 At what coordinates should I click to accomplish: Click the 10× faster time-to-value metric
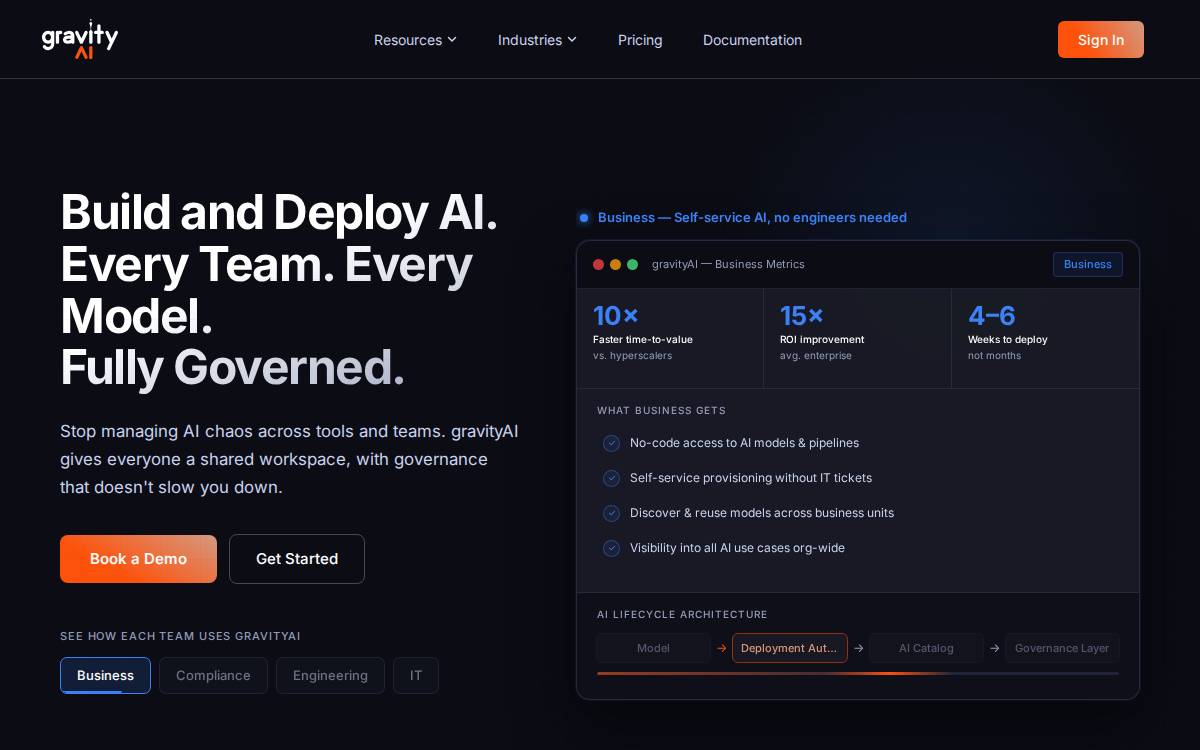tap(670, 338)
